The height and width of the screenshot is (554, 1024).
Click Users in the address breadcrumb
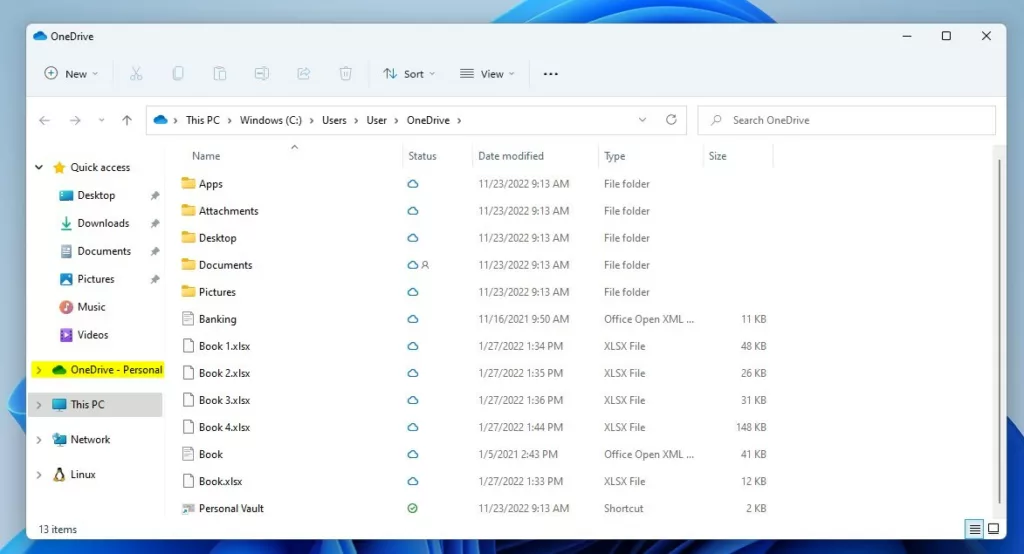(334, 120)
